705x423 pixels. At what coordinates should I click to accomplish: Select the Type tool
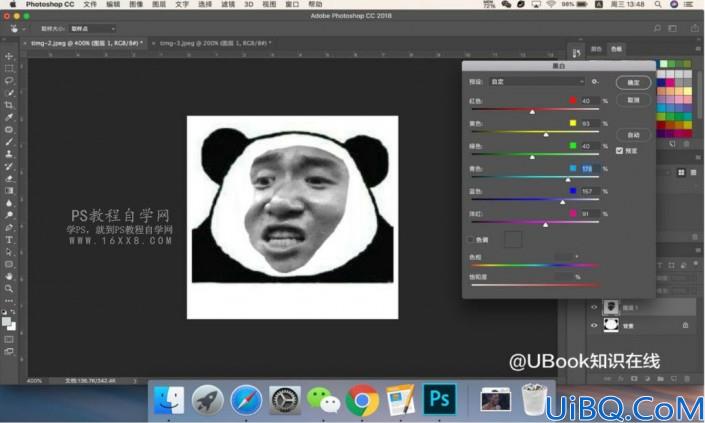(x=9, y=240)
